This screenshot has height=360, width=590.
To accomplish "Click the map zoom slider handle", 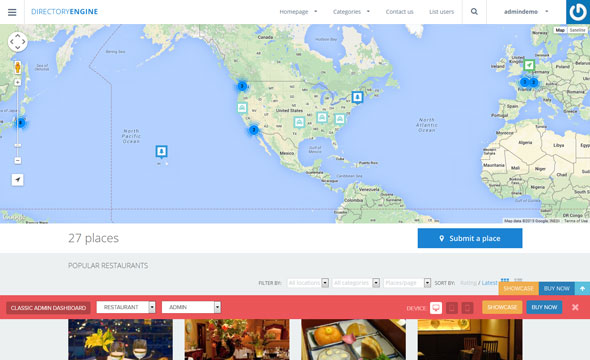I will click(x=18, y=145).
